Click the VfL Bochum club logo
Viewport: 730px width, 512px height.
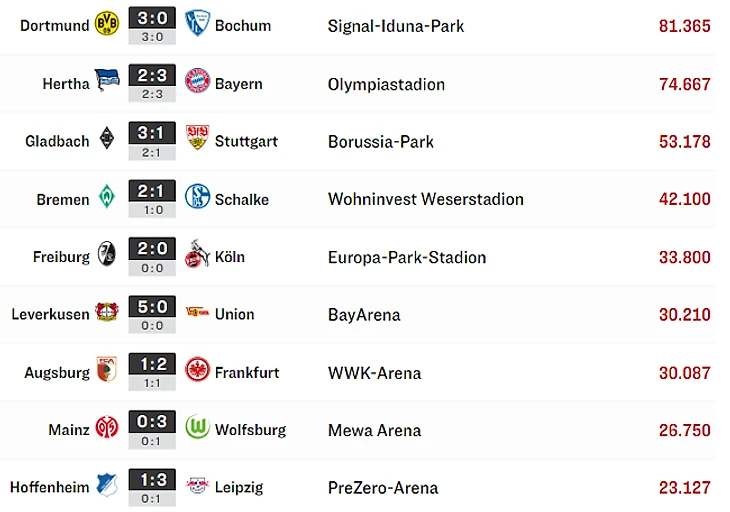click(x=197, y=25)
